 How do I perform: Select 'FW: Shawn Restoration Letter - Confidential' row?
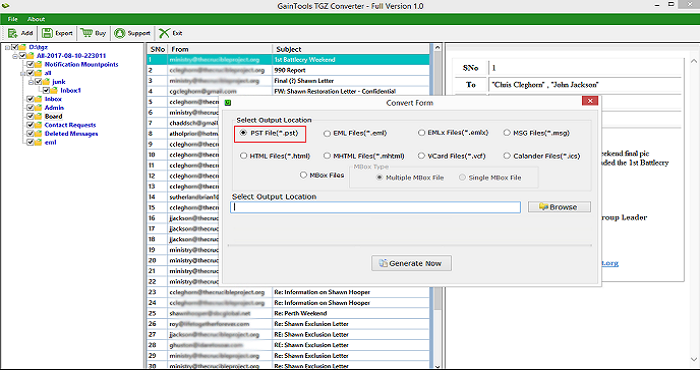click(288, 91)
